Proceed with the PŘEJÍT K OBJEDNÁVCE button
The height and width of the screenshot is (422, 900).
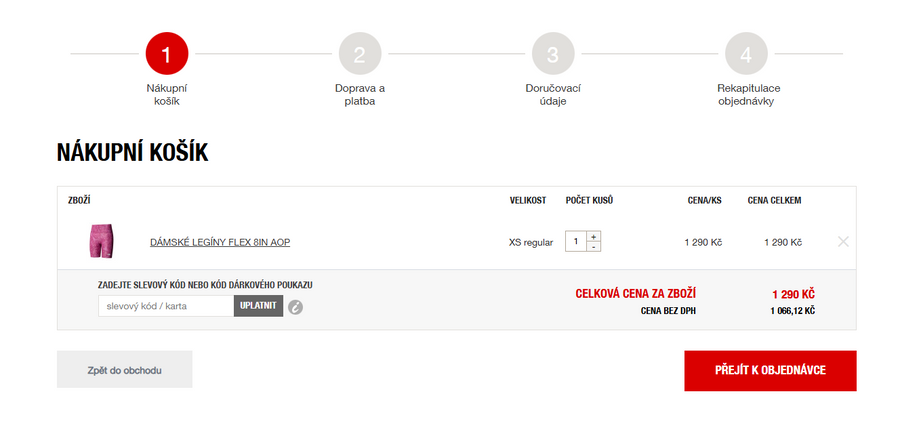point(770,370)
